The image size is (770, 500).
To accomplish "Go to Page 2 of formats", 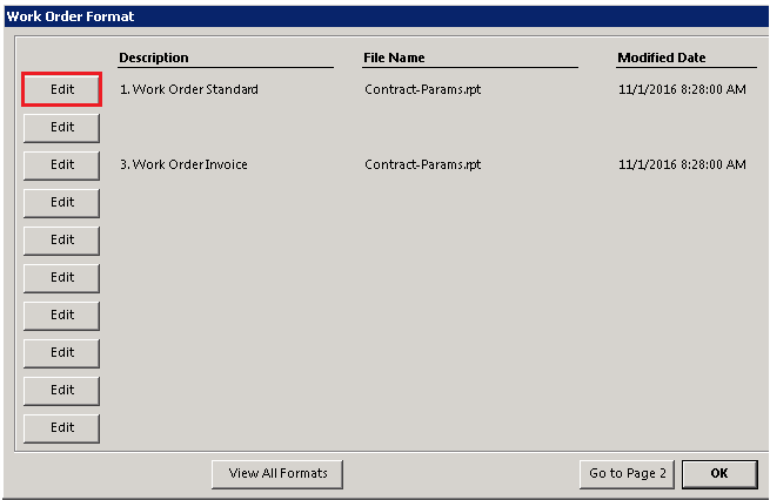I will 627,473.
